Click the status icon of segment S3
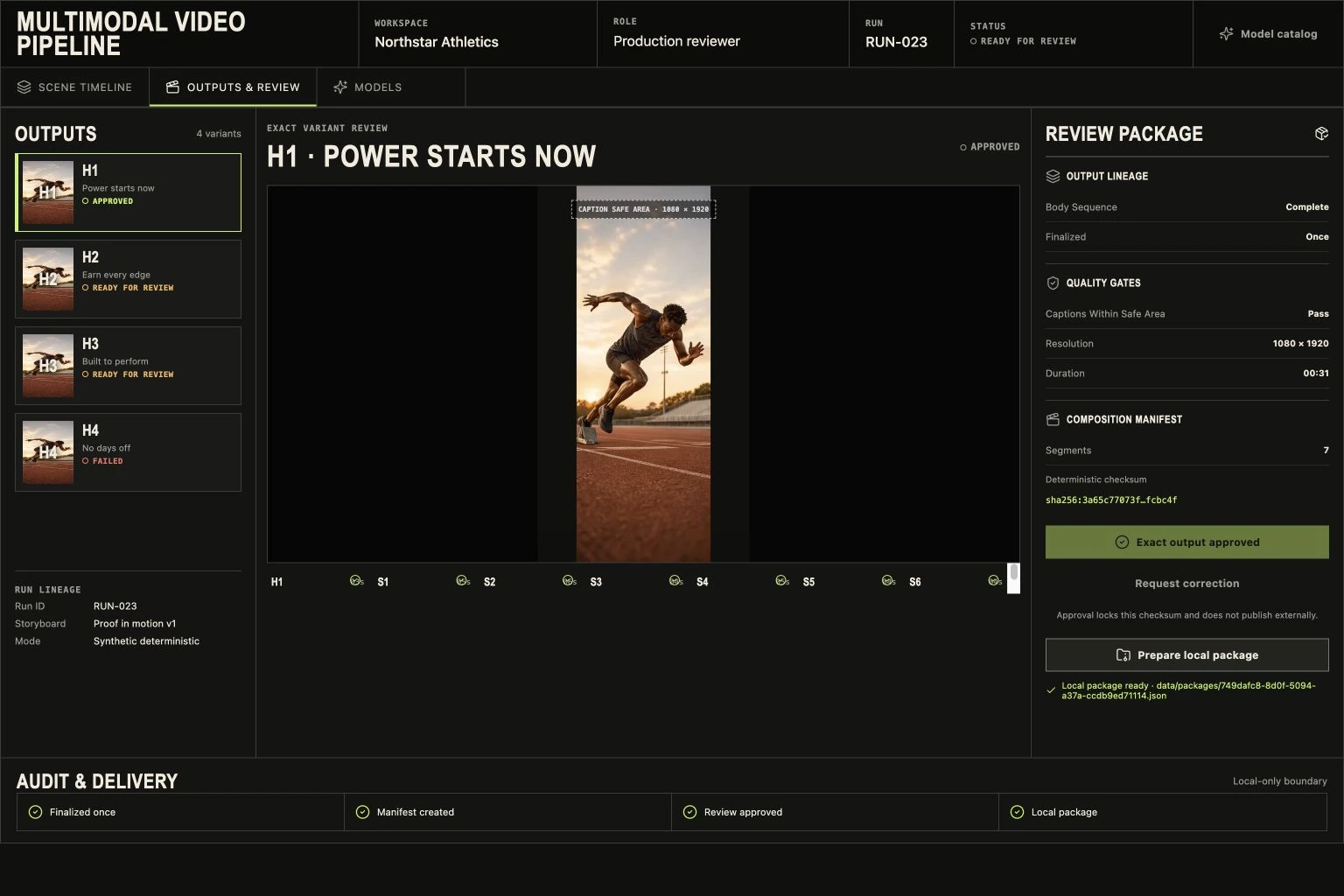The width and height of the screenshot is (1344, 896). coord(675,581)
